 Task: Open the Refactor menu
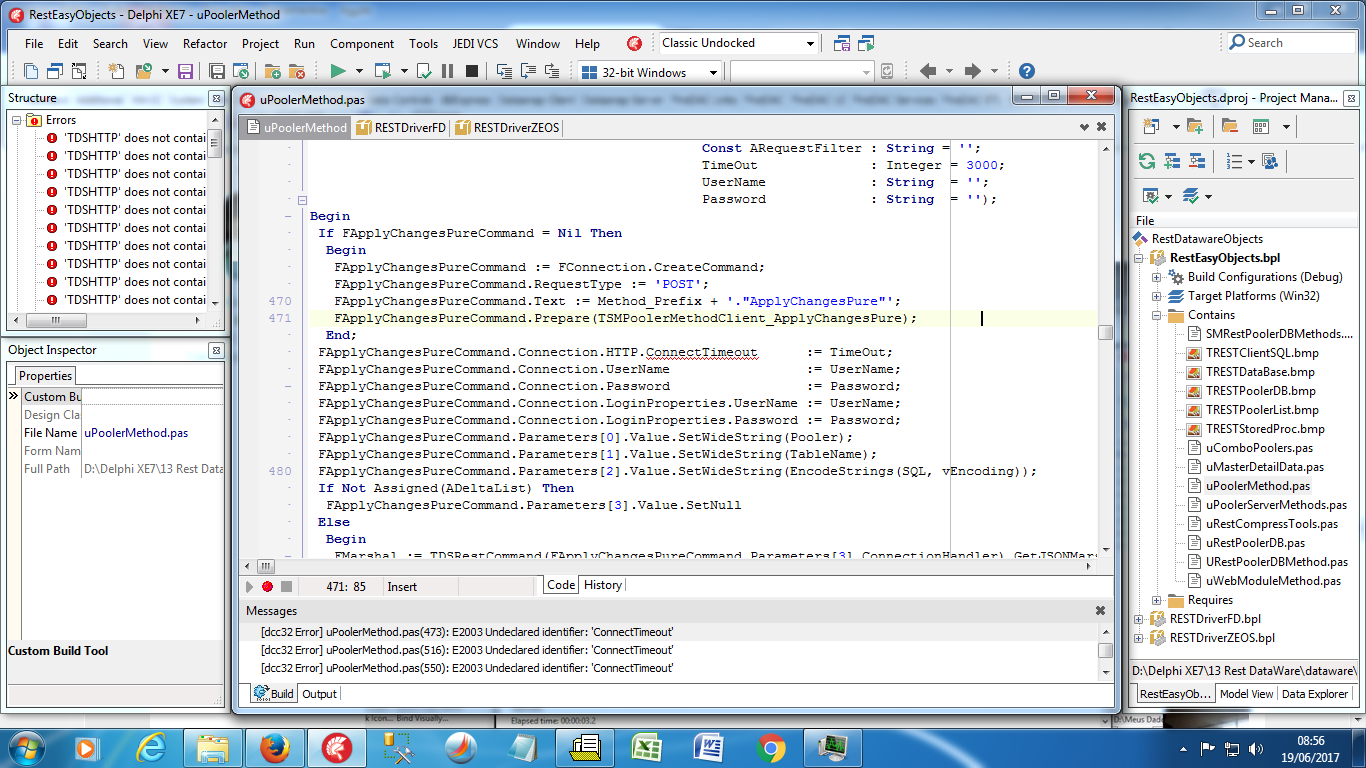pos(205,43)
